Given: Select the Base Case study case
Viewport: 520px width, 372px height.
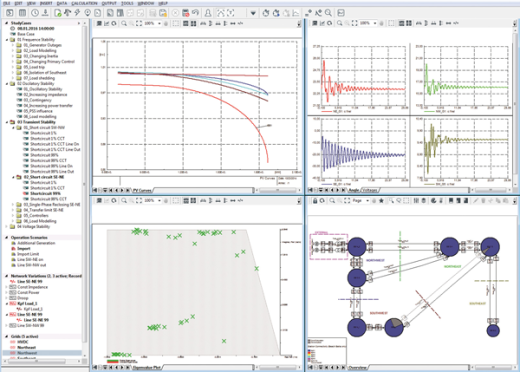Looking at the screenshot, I should 26,34.
